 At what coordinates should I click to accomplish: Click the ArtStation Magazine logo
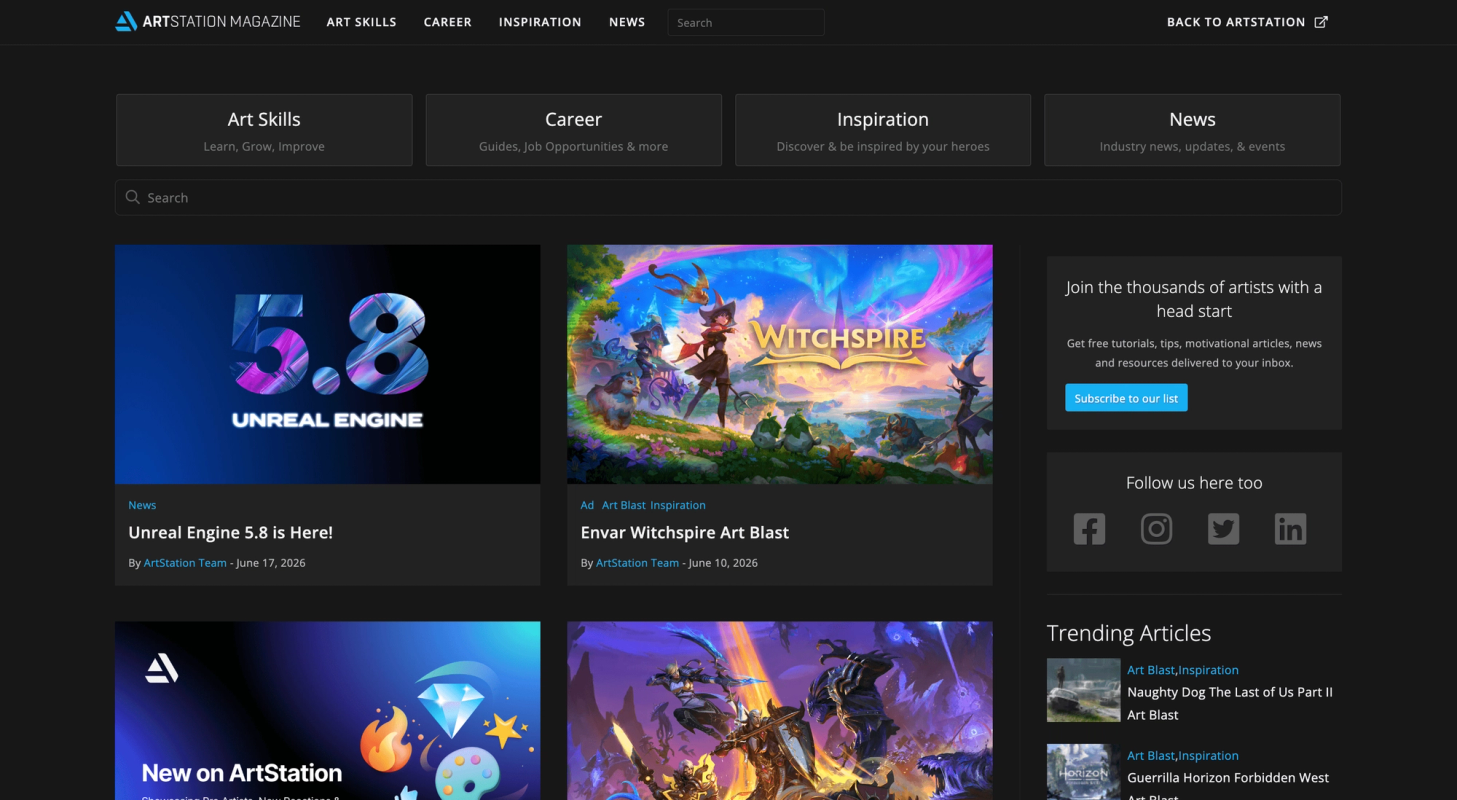tap(207, 21)
